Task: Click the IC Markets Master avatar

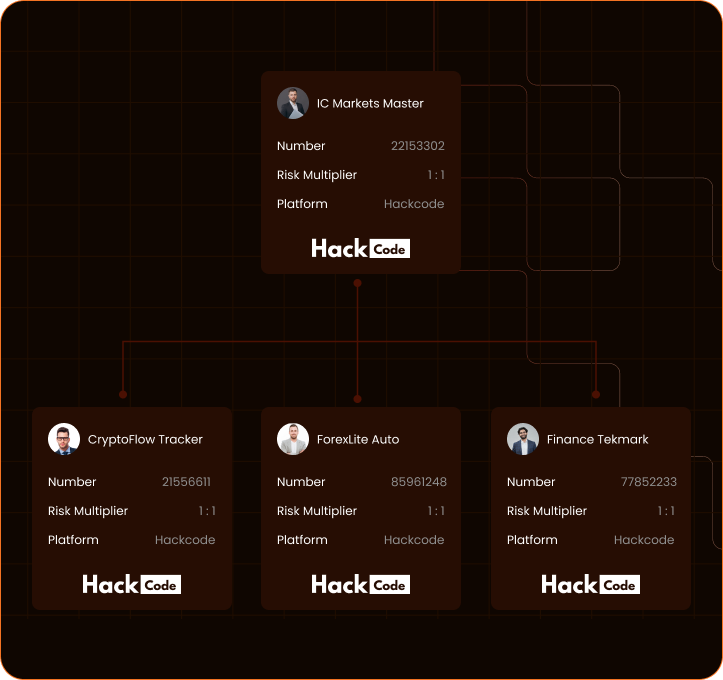Action: tap(293, 103)
